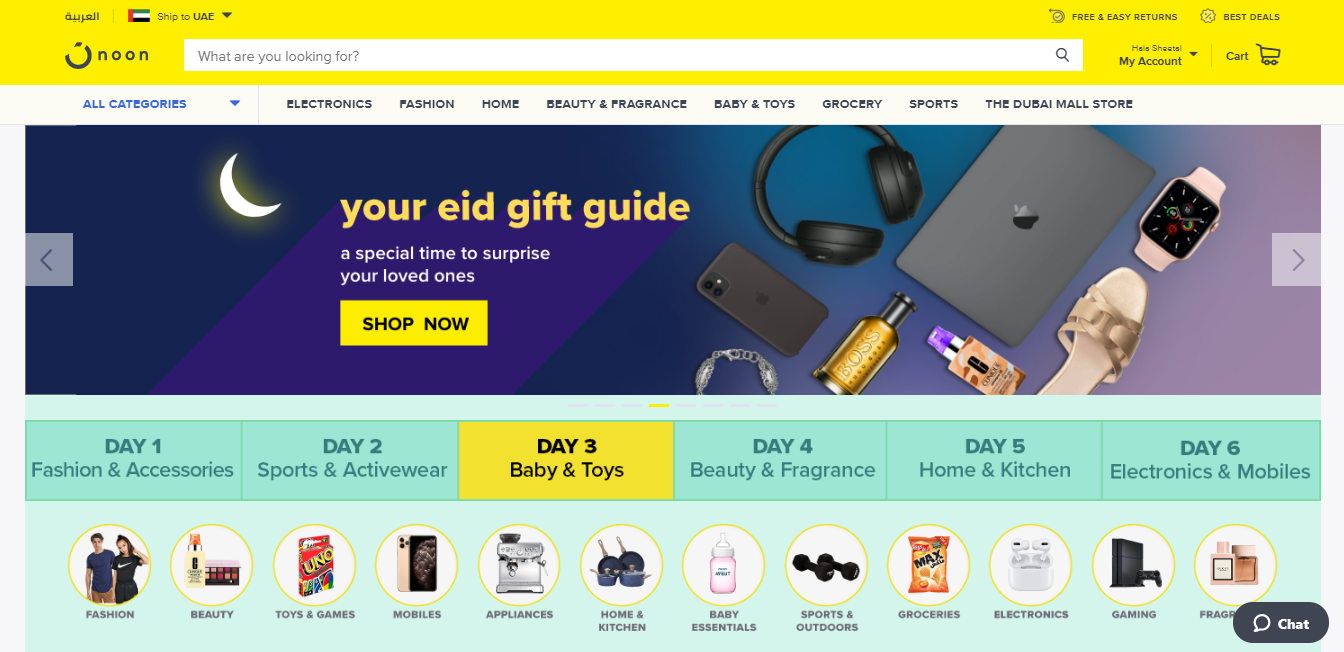Go to next banner slide arrow
Viewport: 1344px width, 652px height.
tap(1297, 260)
